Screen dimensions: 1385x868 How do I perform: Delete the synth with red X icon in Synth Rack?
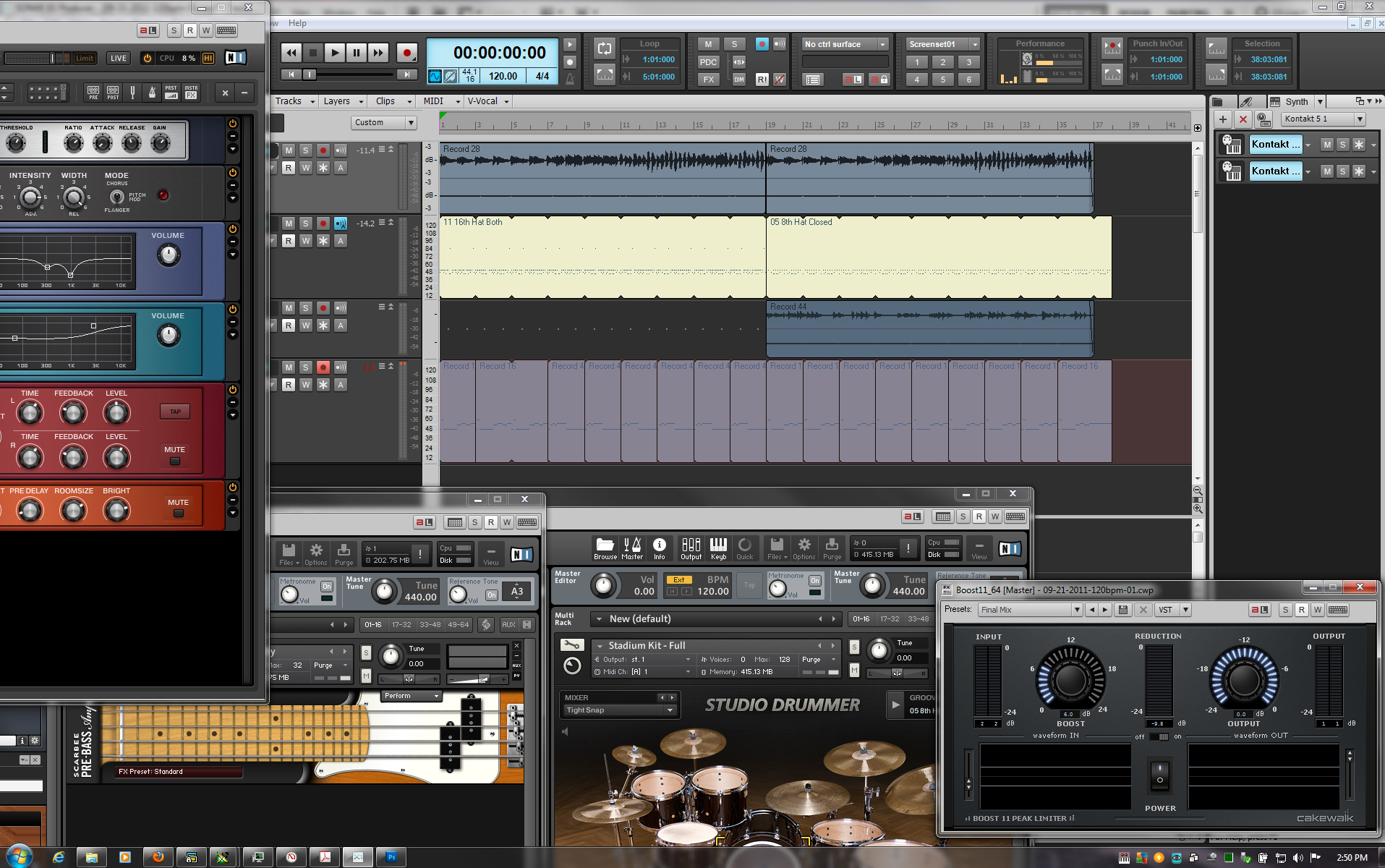click(1243, 119)
